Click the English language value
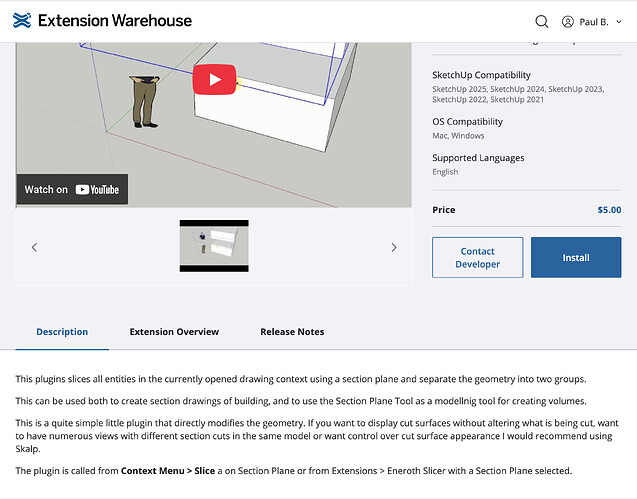Image resolution: width=637 pixels, height=499 pixels. tap(445, 172)
